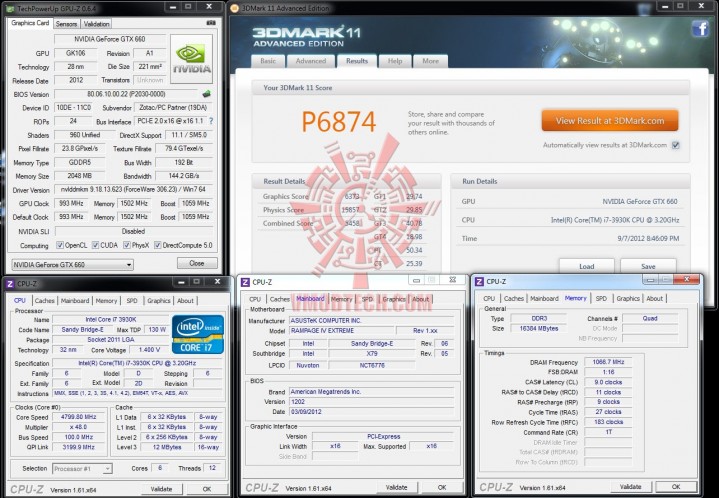Open the Help tab in 3DMark 11
The height and width of the screenshot is (498, 719).
(395, 61)
